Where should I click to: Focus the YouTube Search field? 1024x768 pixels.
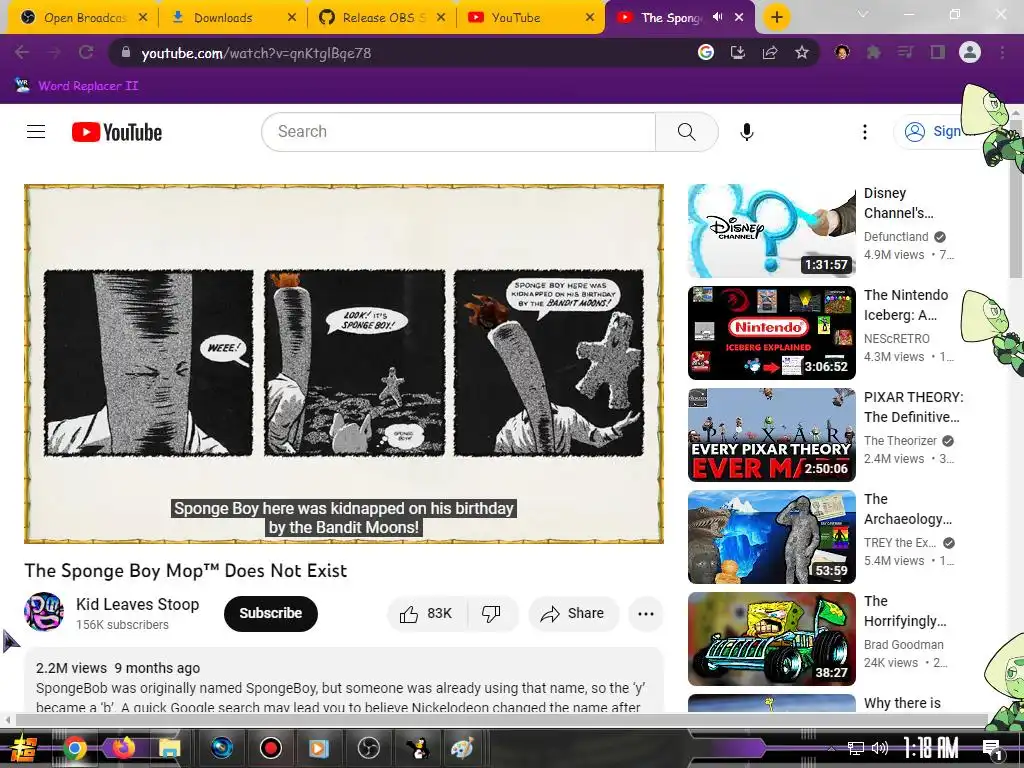tap(458, 132)
